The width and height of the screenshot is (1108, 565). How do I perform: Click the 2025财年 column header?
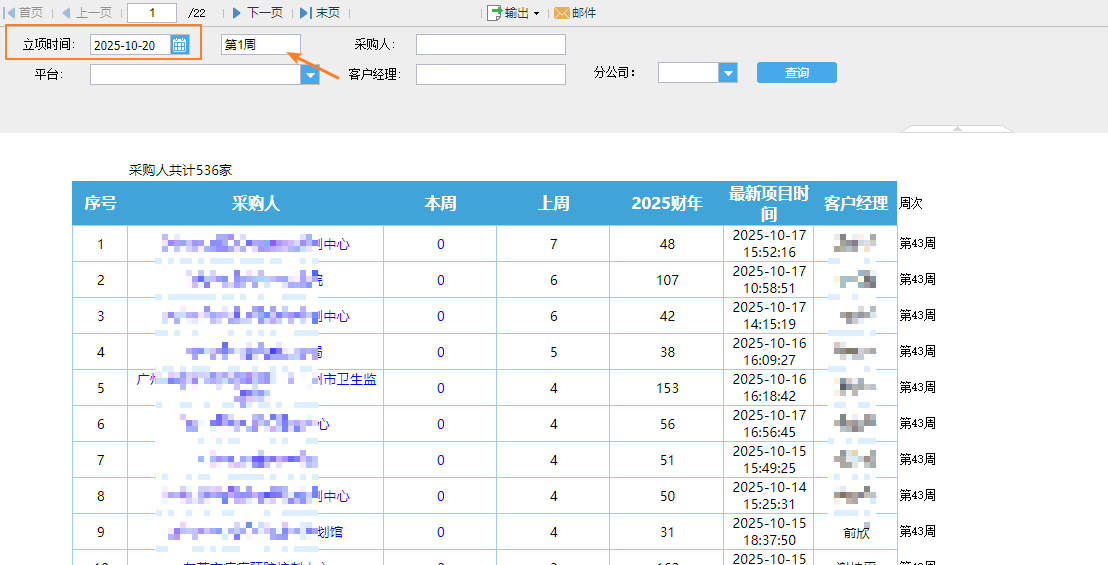[667, 203]
